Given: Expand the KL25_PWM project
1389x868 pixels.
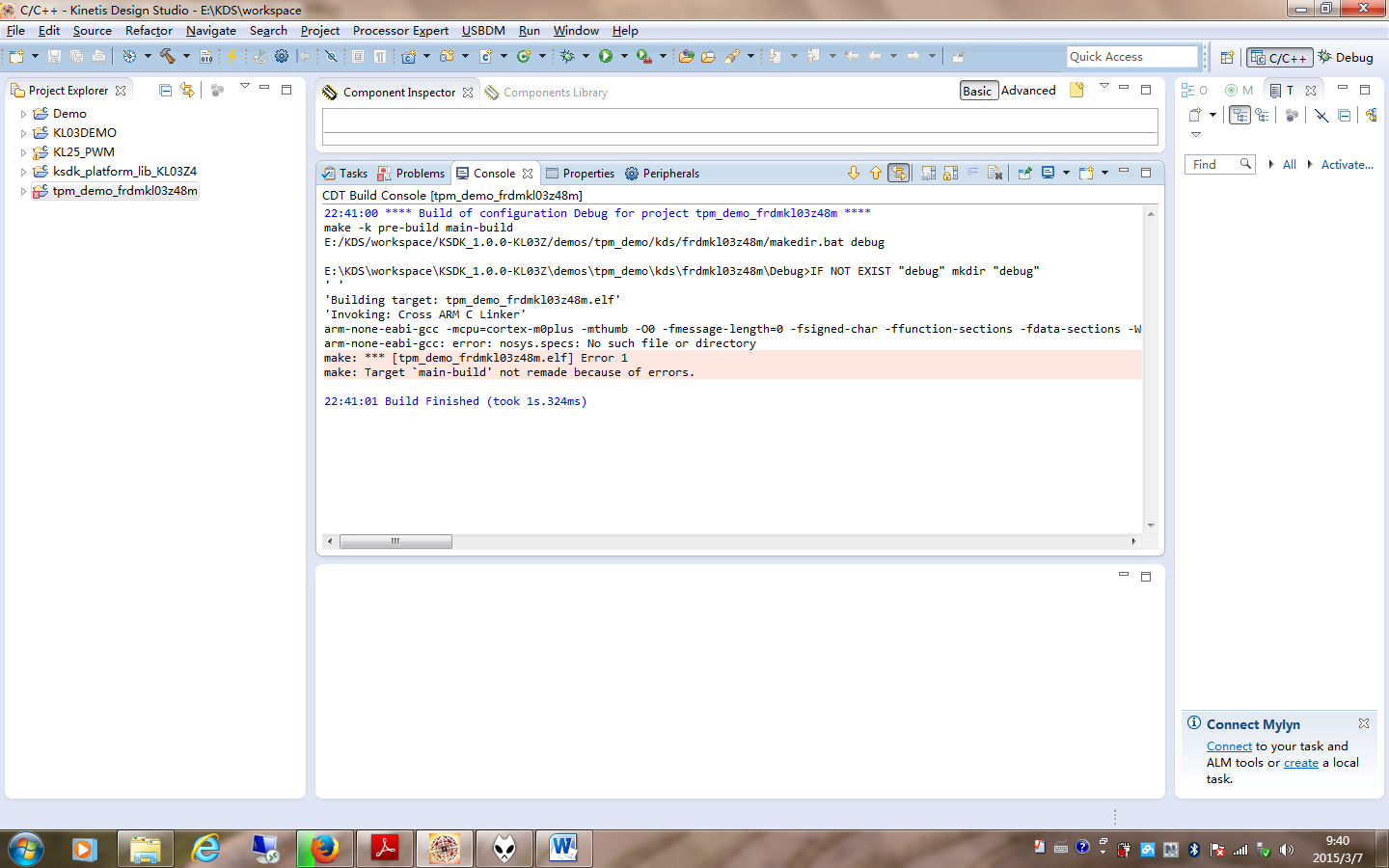Looking at the screenshot, I should click(23, 152).
